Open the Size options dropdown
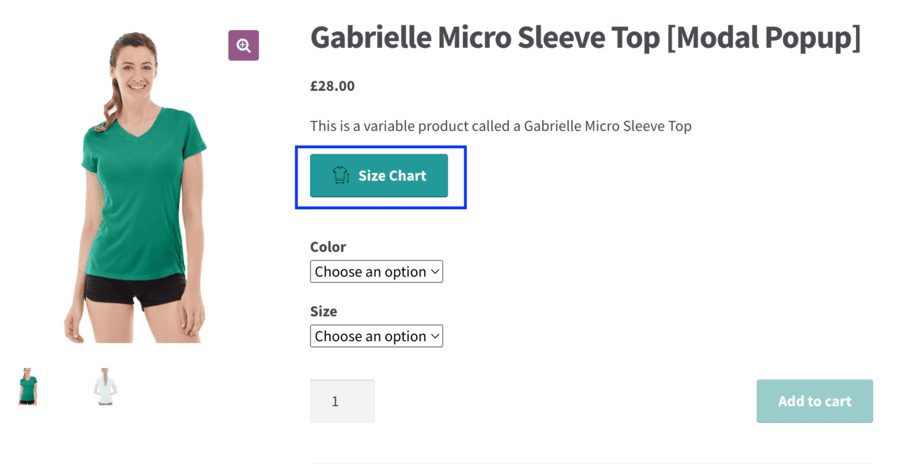The image size is (900, 475). click(377, 336)
